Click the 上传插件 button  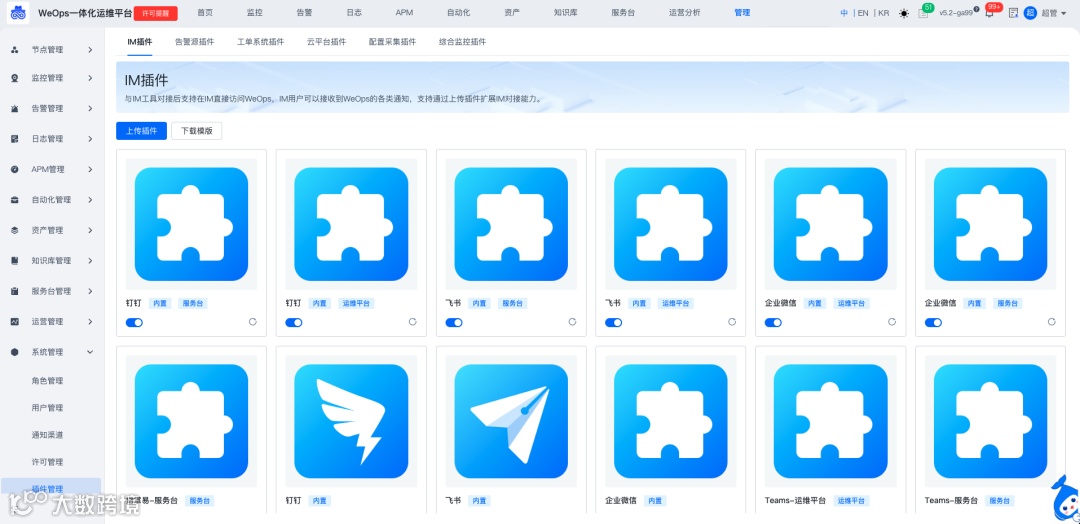click(141, 131)
